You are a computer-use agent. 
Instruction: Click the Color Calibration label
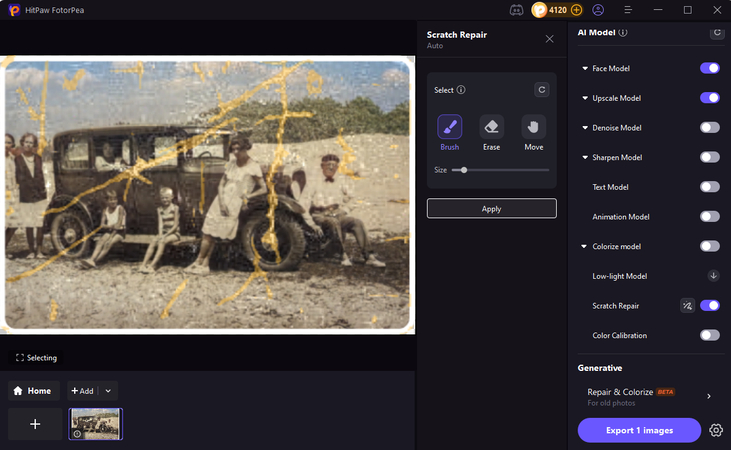coord(619,335)
